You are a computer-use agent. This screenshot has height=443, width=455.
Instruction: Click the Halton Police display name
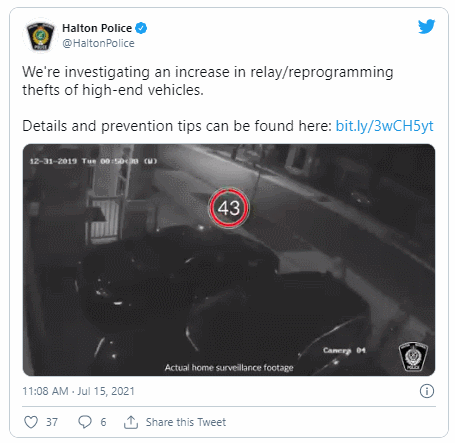97,28
